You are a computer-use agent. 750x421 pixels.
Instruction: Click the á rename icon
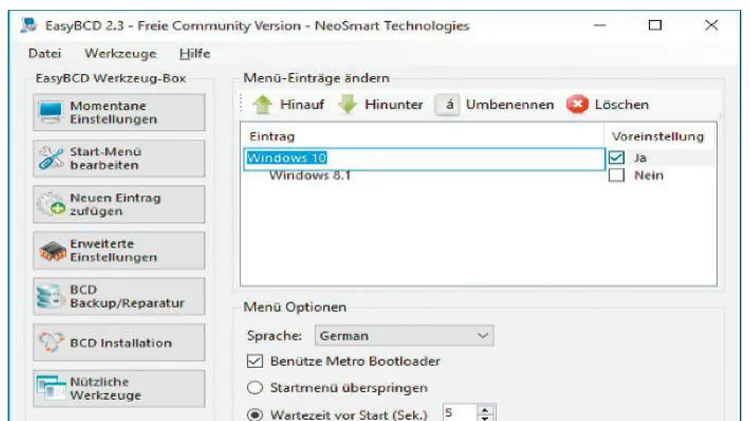[447, 104]
